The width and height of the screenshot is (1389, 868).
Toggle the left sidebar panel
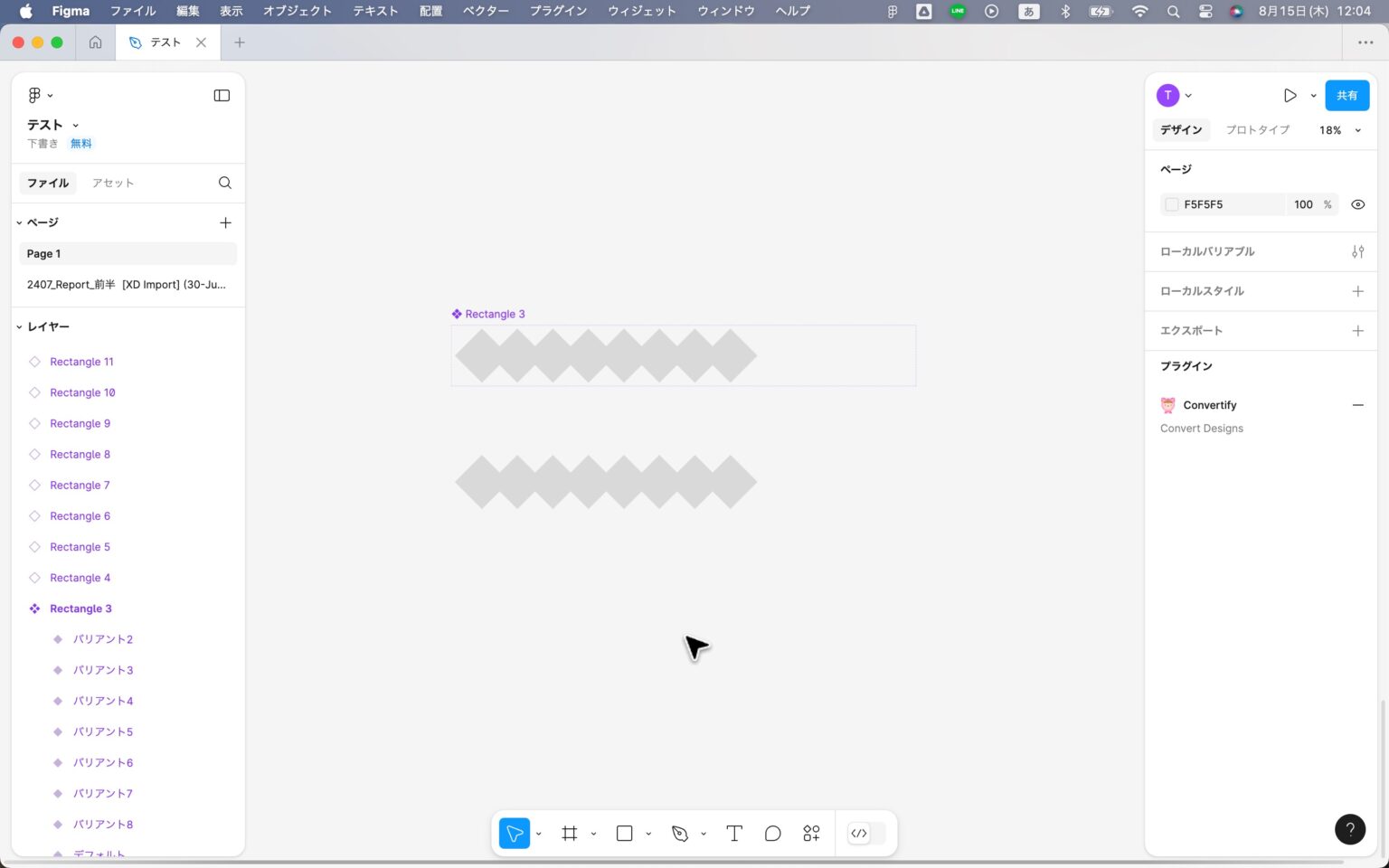[x=222, y=95]
